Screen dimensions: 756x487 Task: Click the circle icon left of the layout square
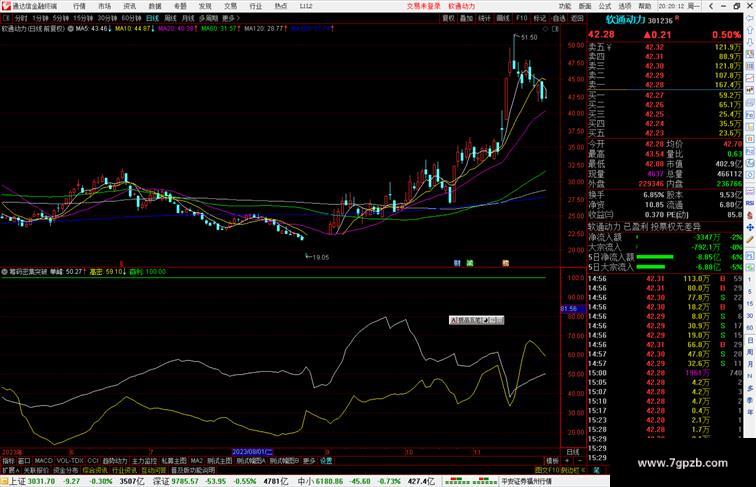click(546, 29)
